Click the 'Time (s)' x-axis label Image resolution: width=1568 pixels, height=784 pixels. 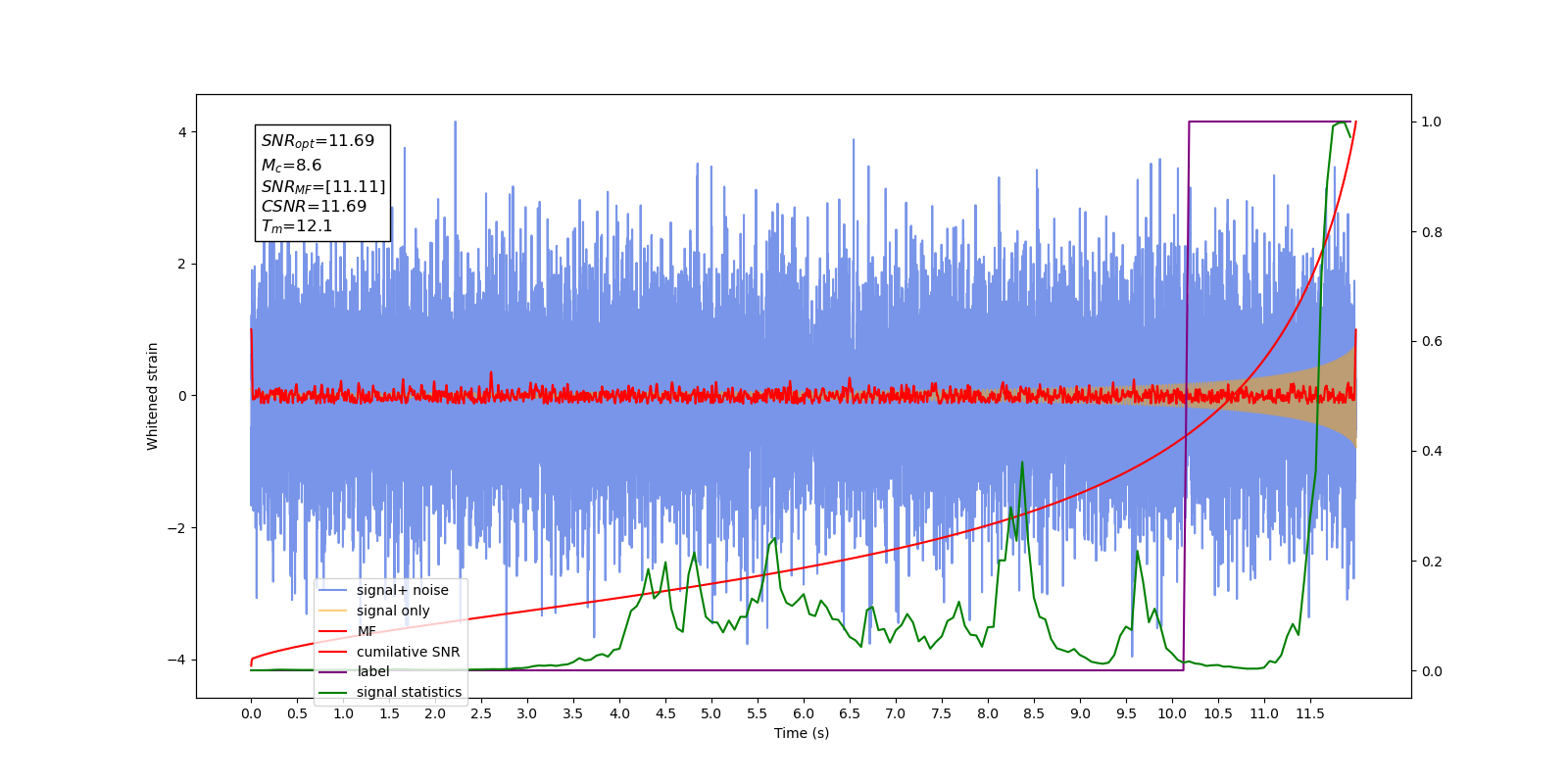pyautogui.click(x=802, y=733)
